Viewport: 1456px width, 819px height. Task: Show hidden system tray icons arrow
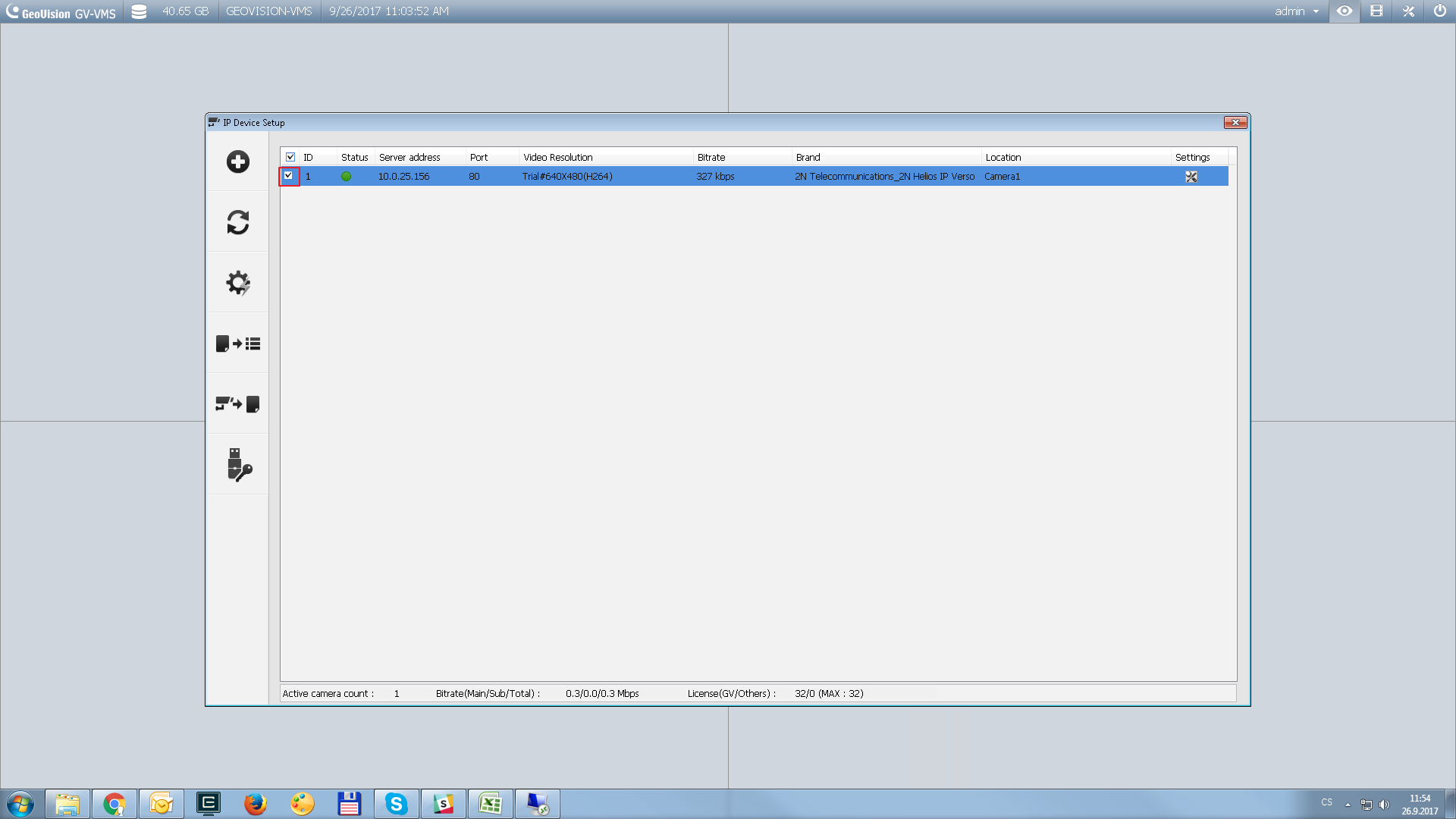point(1348,804)
